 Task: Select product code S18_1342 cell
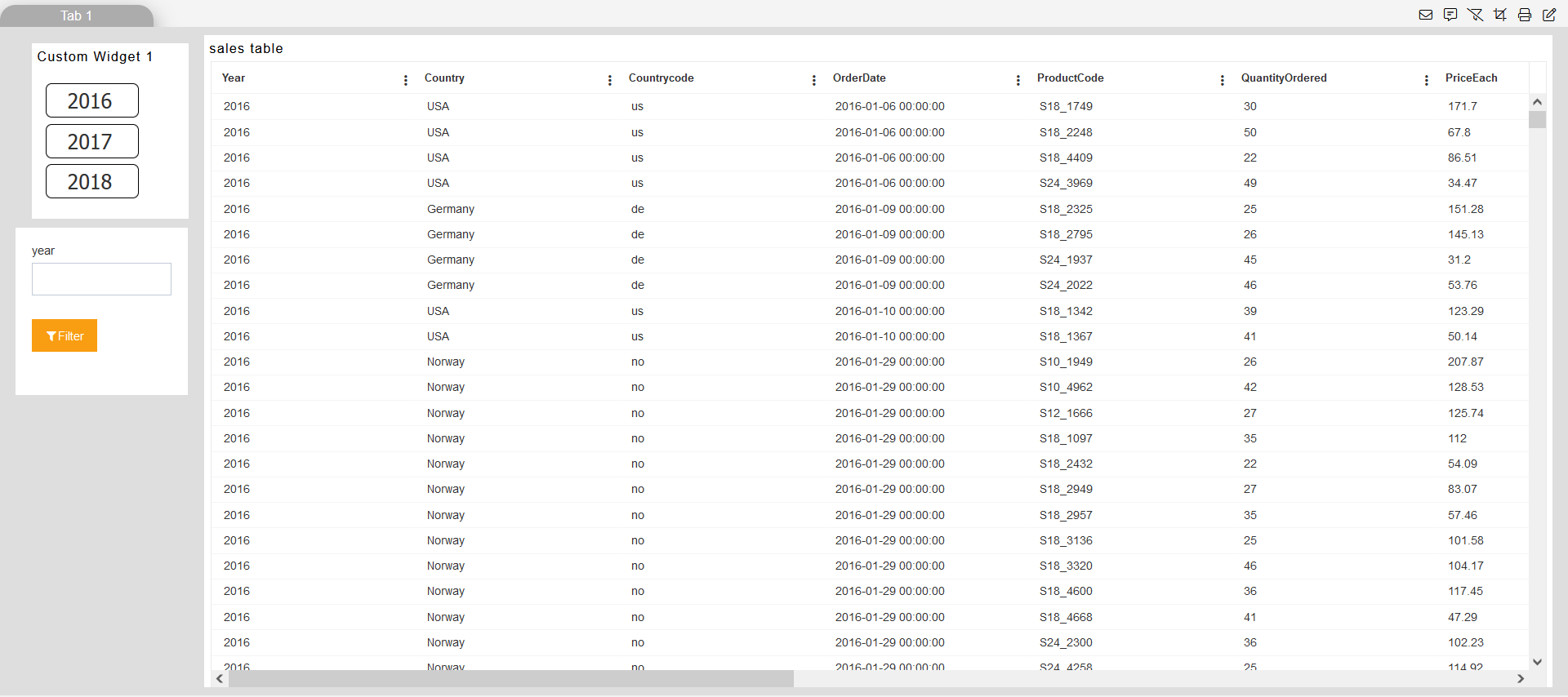pos(1066,311)
